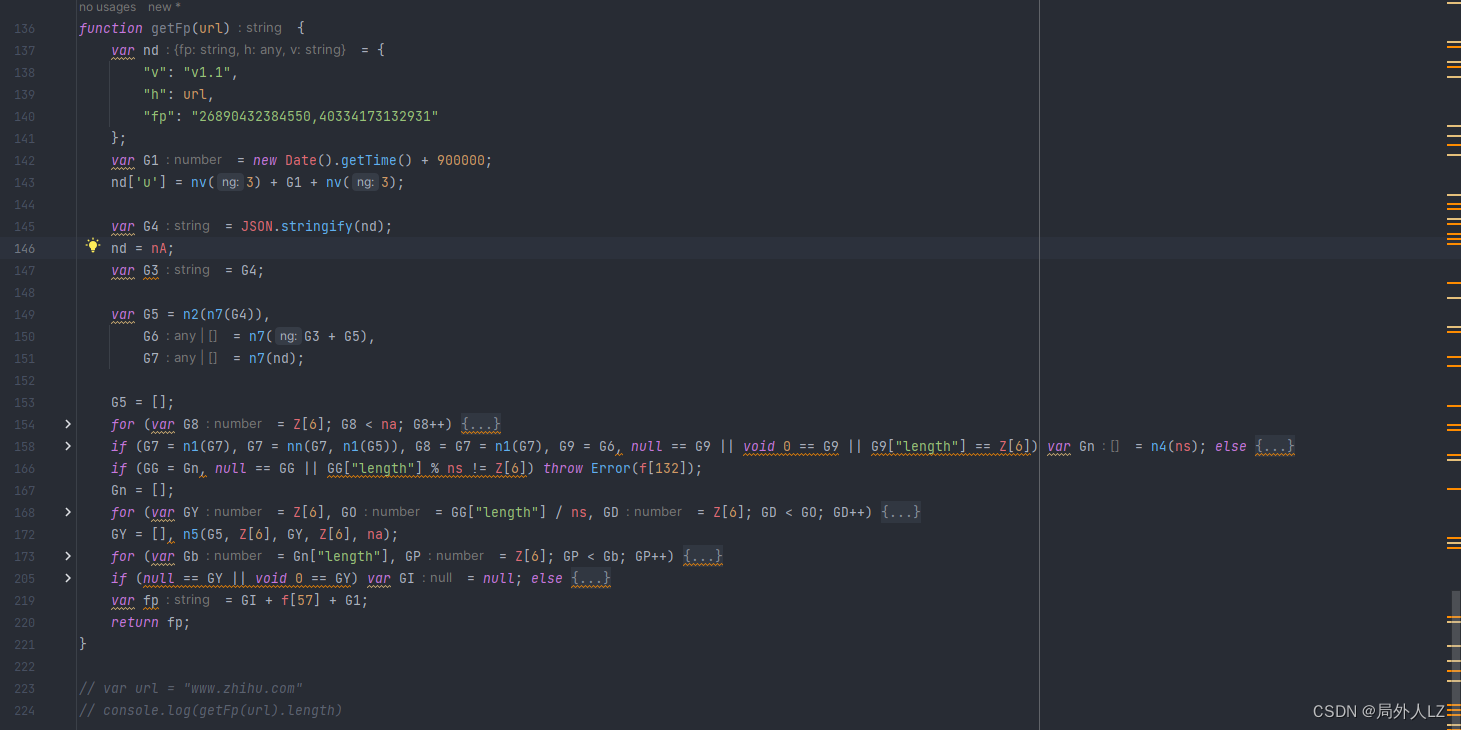Viewport: 1461px width, 730px height.
Task: Click the 'new *' author hint
Action: (164, 7)
